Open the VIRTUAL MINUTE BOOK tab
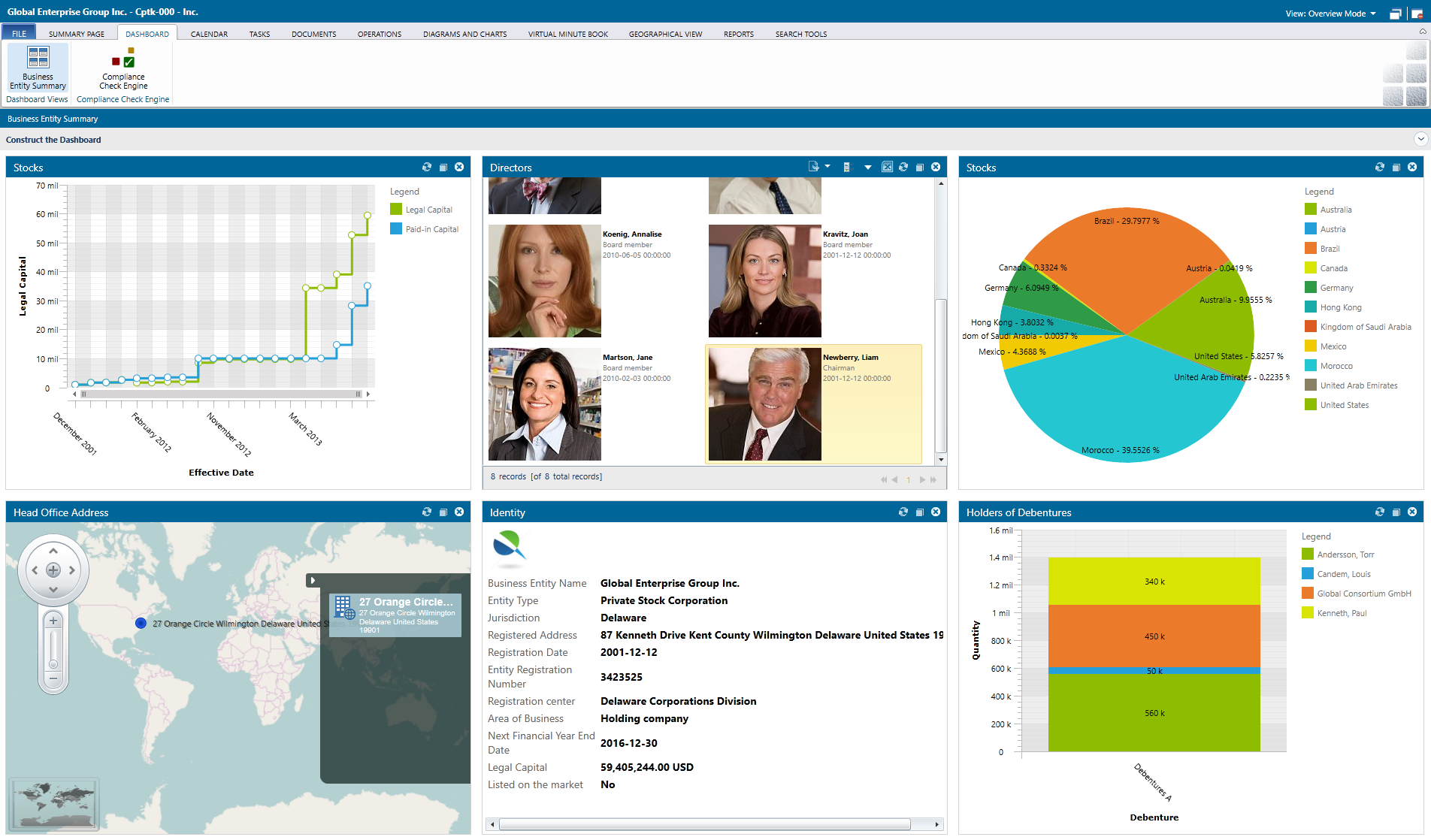 pyautogui.click(x=568, y=34)
